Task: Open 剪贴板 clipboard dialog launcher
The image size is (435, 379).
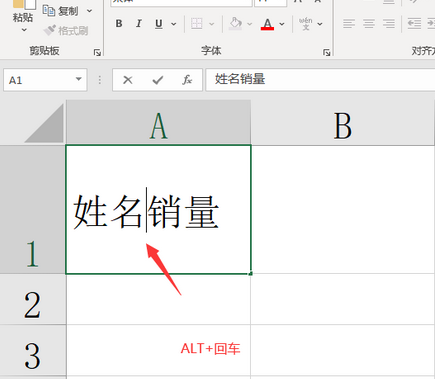Action: pyautogui.click(x=97, y=52)
